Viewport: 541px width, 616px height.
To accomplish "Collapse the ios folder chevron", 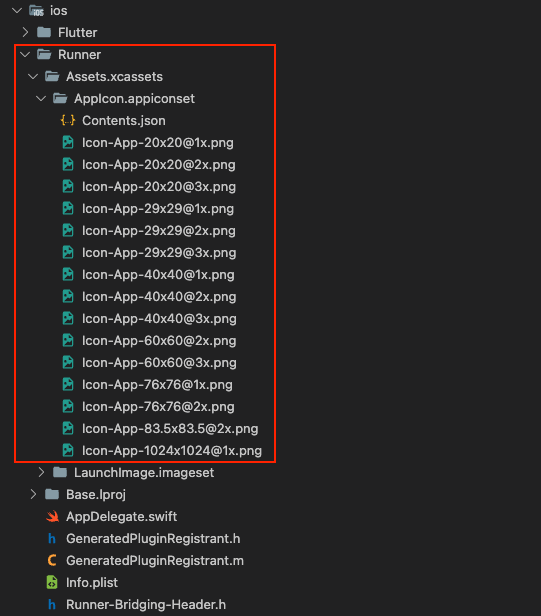I will [17, 11].
